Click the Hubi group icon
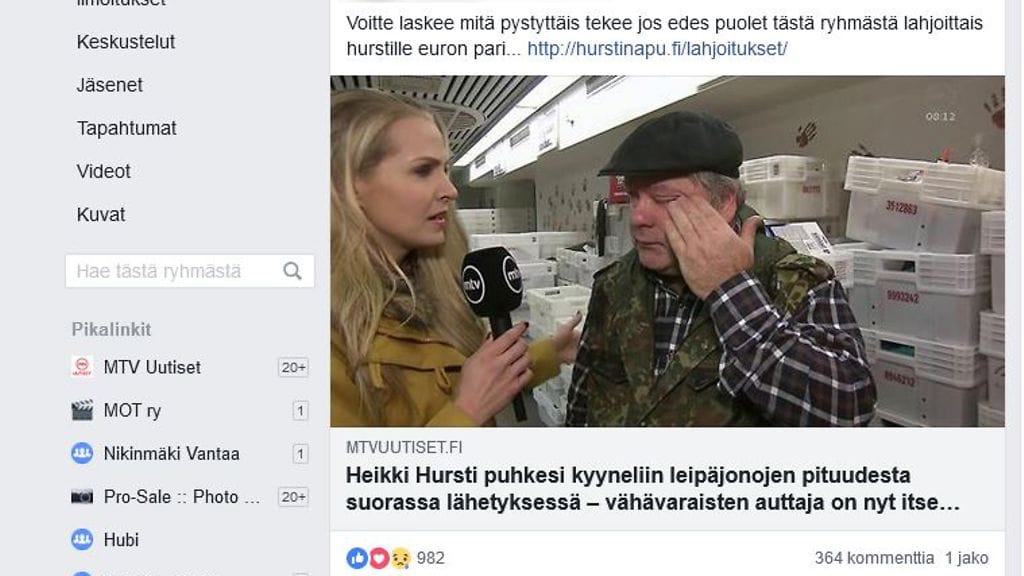The width and height of the screenshot is (1024, 576). click(x=82, y=540)
